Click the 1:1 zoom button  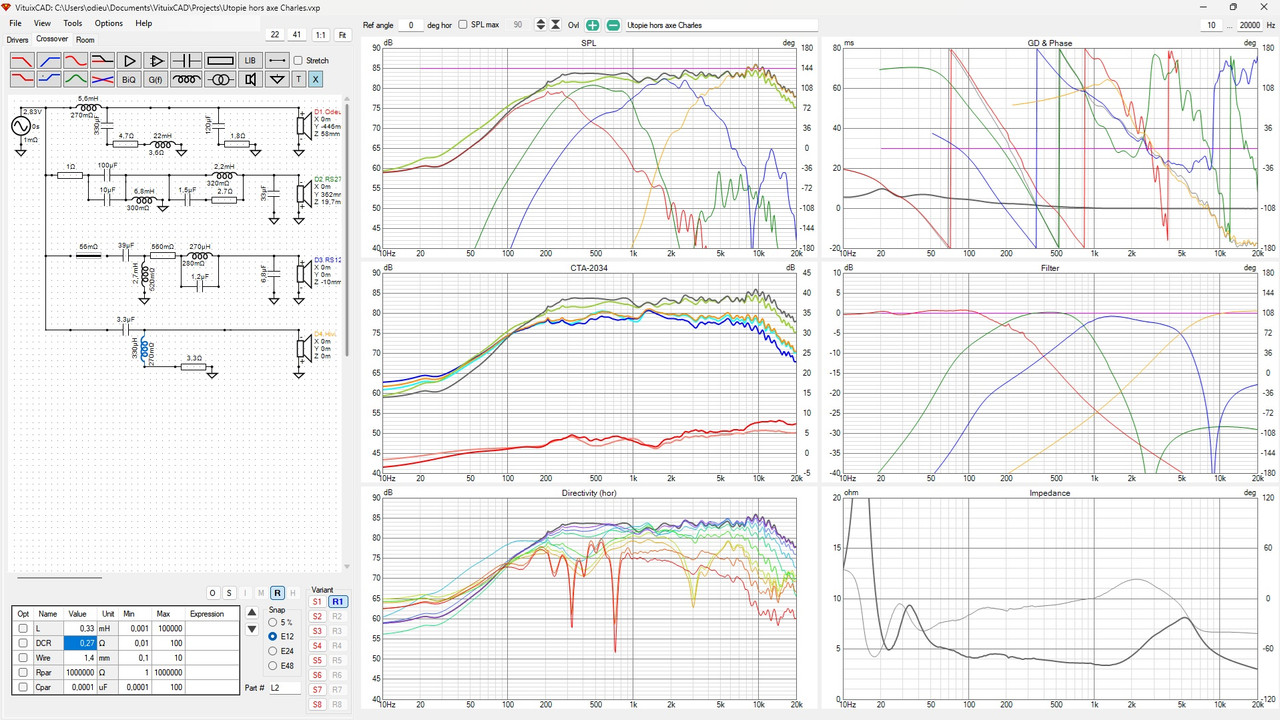[x=320, y=35]
